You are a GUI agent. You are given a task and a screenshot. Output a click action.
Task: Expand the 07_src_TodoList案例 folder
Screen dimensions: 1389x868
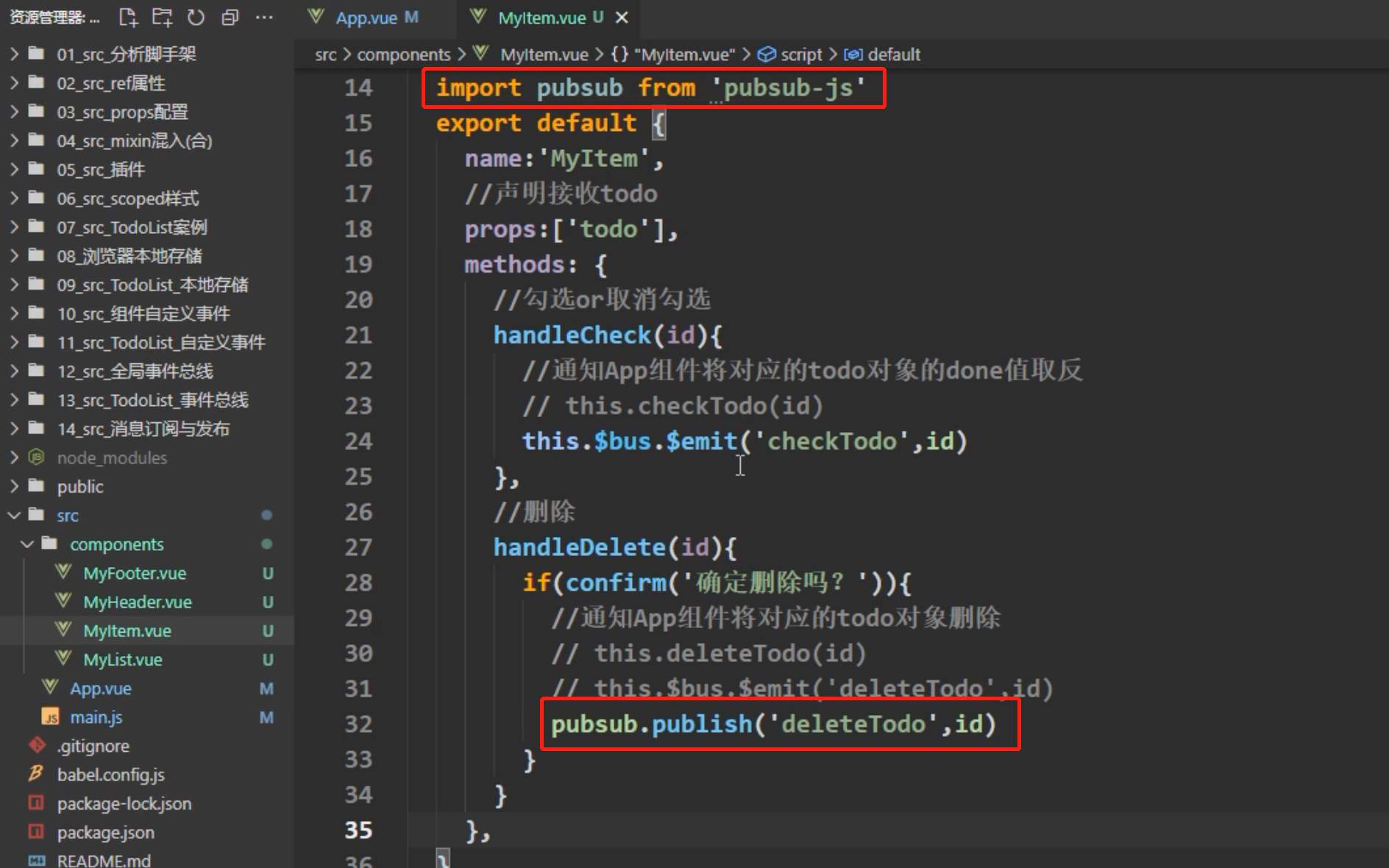pyautogui.click(x=14, y=227)
